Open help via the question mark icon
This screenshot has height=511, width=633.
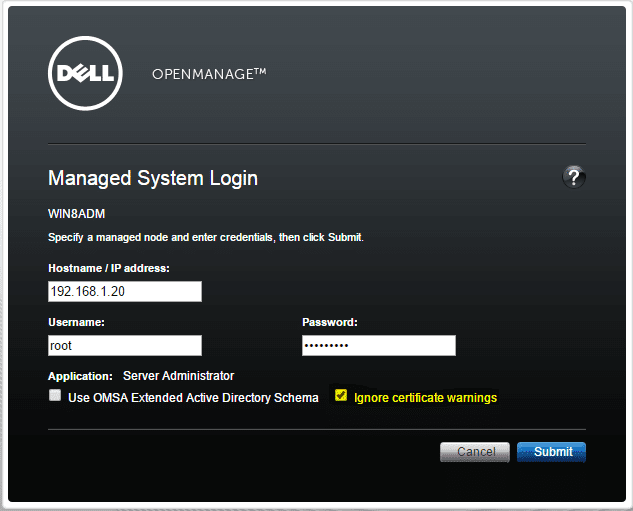coord(573,177)
